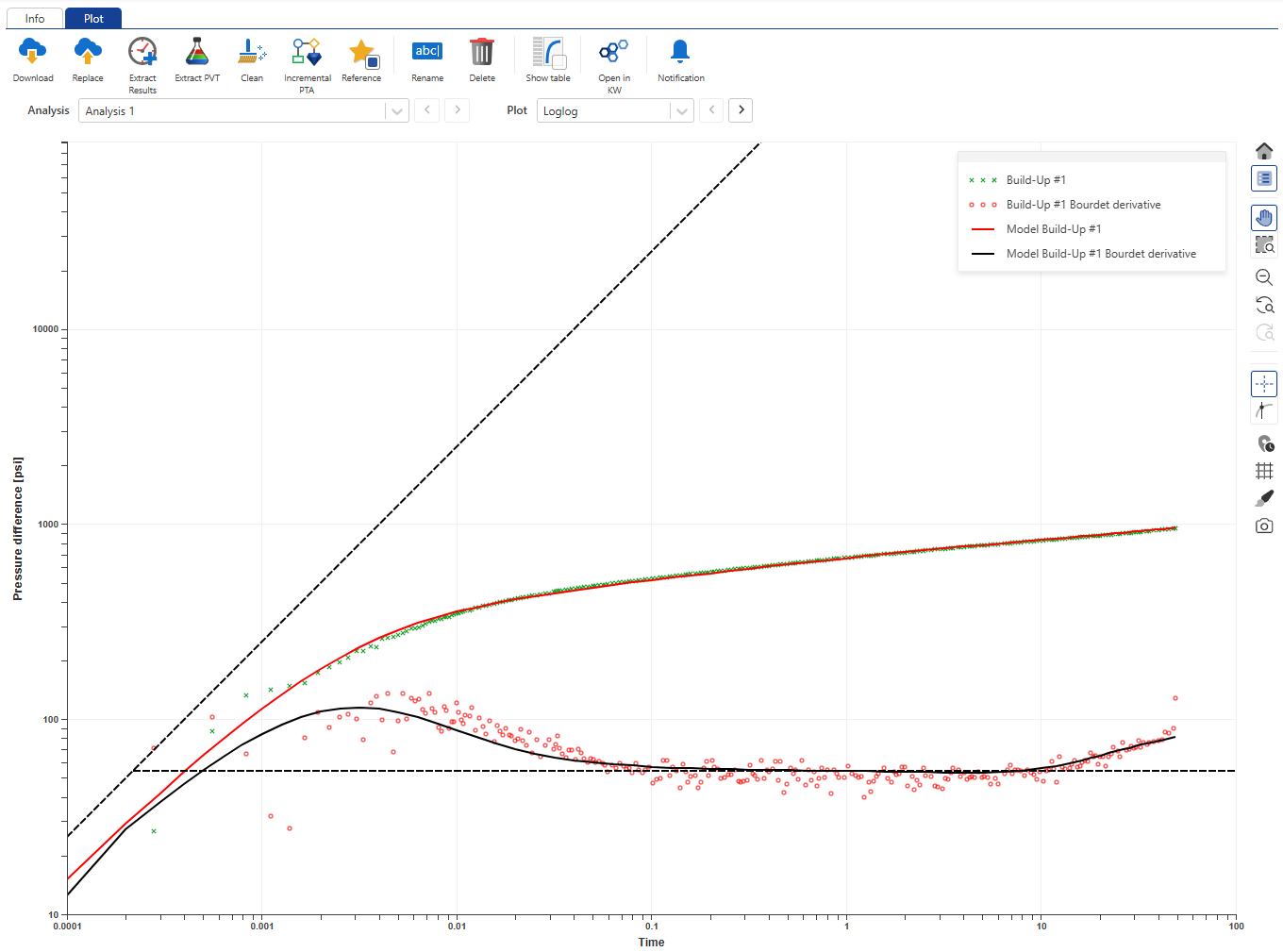Open Incremental PTA
Viewport: 1283px width, 952px height.
tap(307, 53)
